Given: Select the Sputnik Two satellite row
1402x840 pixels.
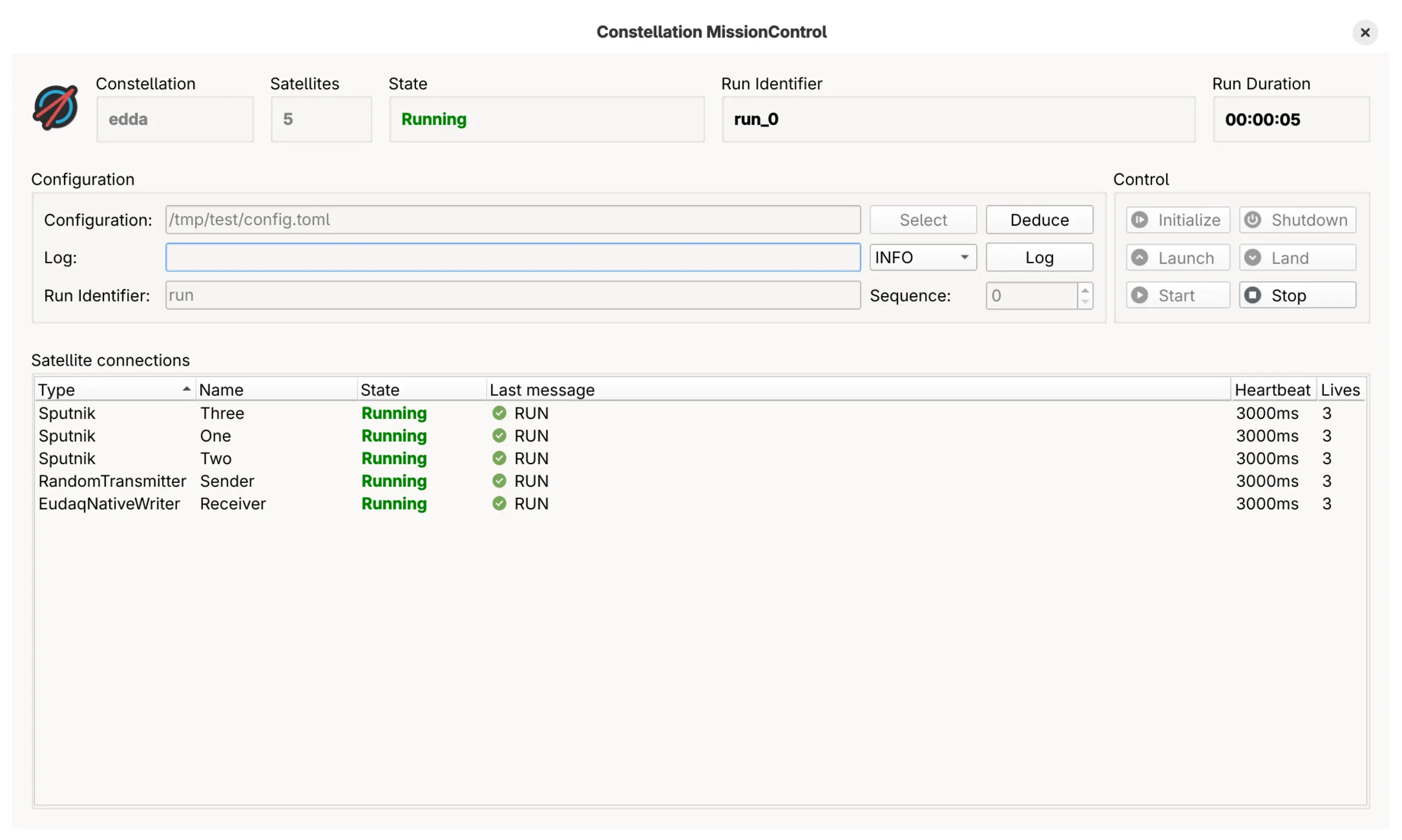Looking at the screenshot, I should click(x=700, y=458).
